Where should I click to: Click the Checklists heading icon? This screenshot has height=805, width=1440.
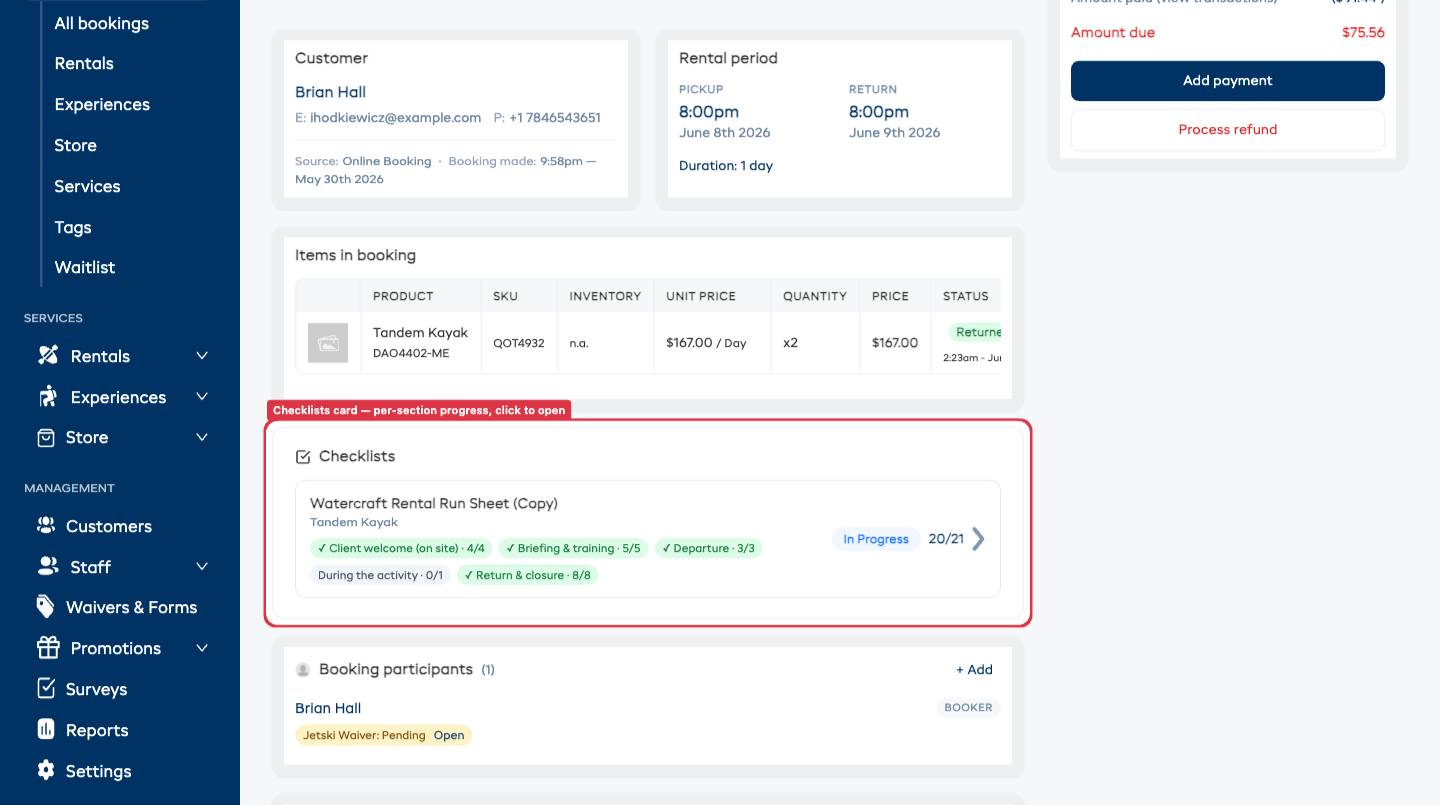point(303,457)
